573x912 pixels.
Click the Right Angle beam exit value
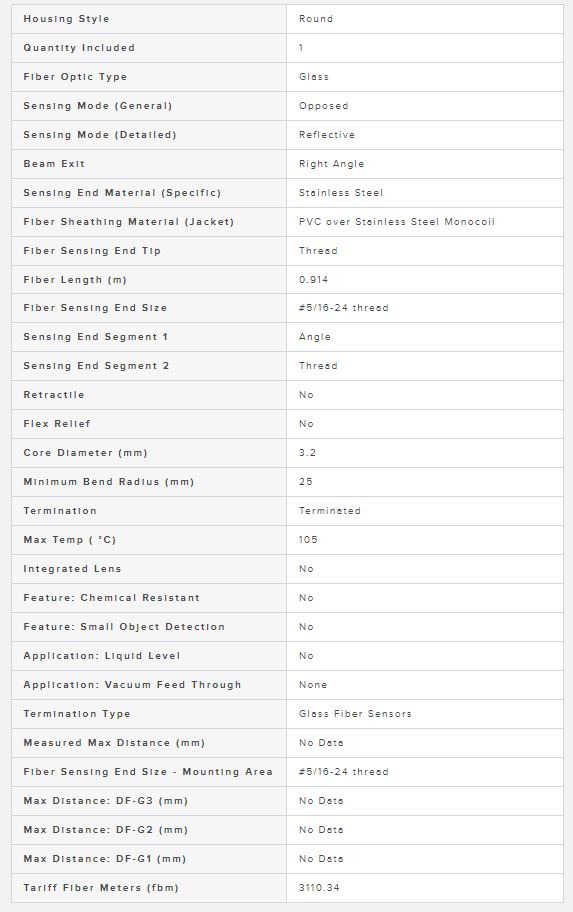click(332, 164)
